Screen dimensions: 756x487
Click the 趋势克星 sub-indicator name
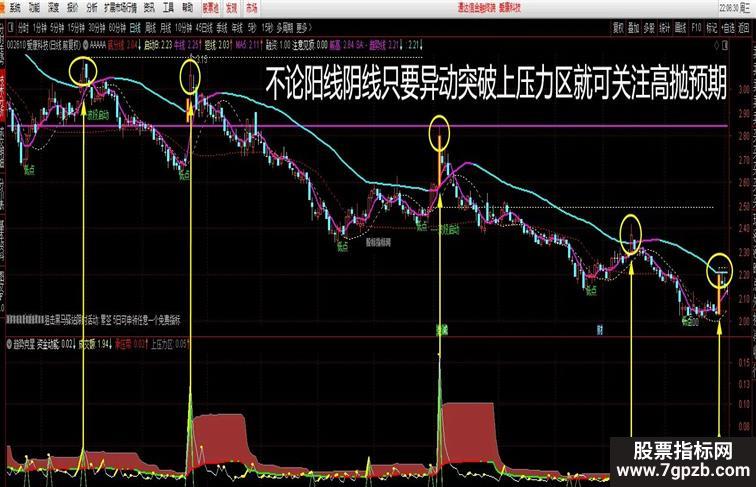[x=24, y=344]
